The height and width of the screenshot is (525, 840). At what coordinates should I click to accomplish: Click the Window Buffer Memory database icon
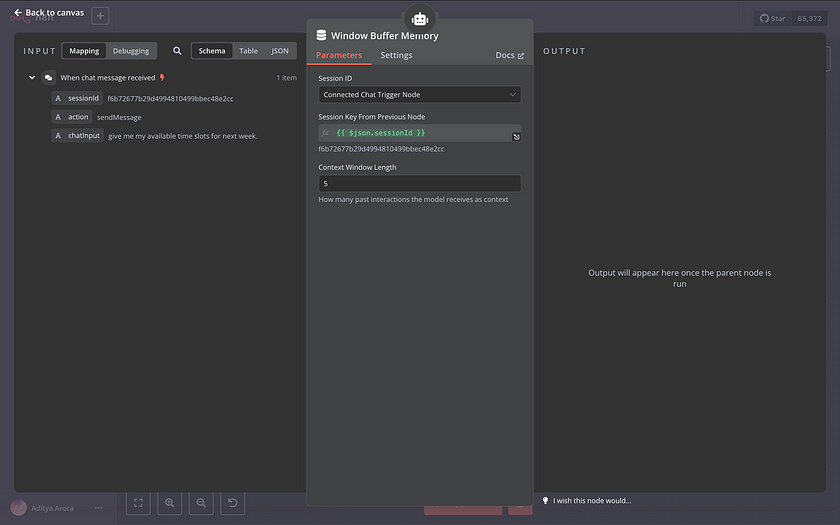(321, 35)
